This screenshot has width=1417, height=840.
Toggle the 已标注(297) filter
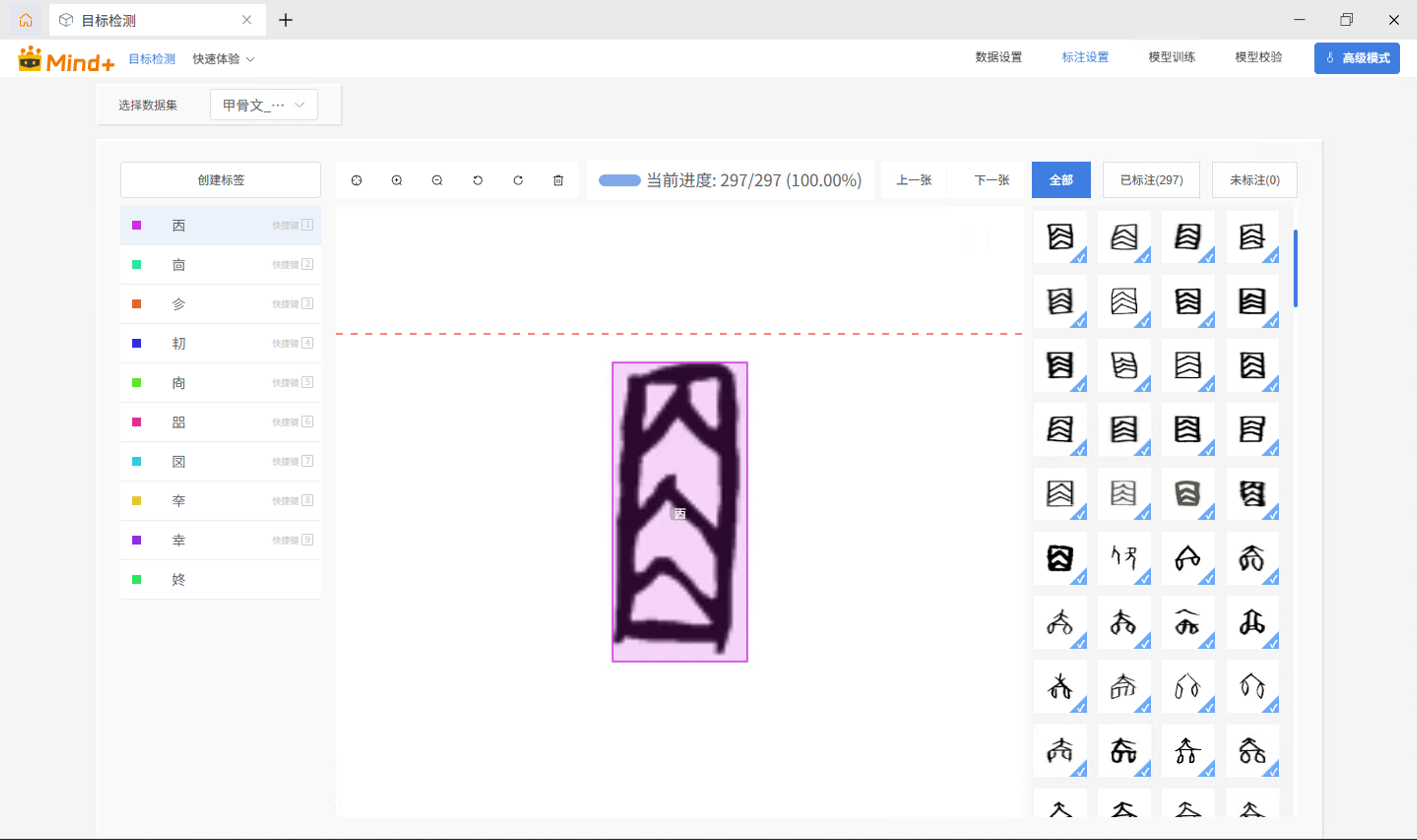pyautogui.click(x=1151, y=180)
